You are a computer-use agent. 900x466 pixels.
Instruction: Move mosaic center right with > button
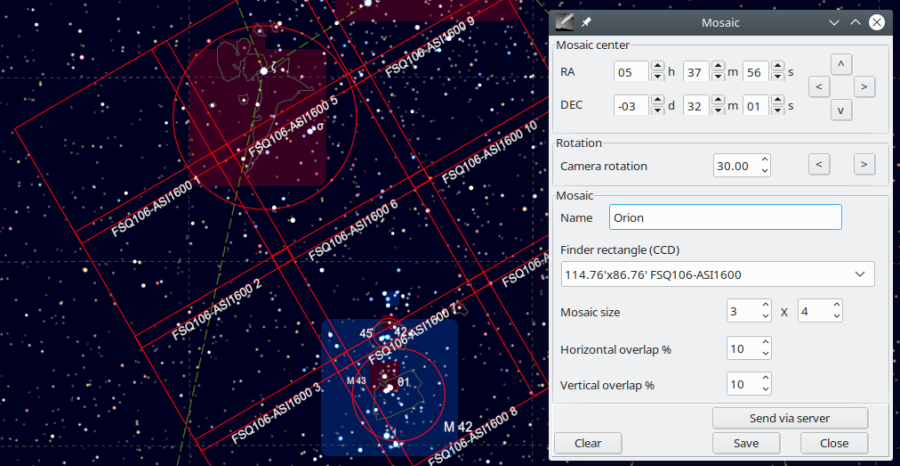click(x=864, y=87)
